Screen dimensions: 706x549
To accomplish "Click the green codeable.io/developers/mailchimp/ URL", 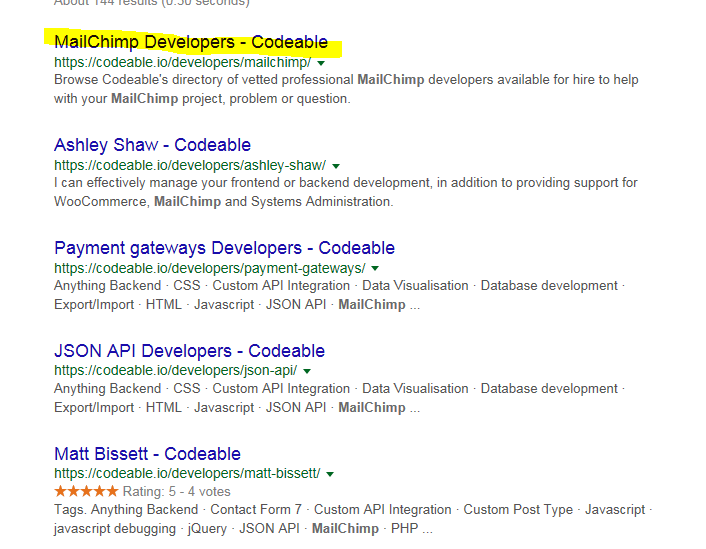I will point(182,62).
